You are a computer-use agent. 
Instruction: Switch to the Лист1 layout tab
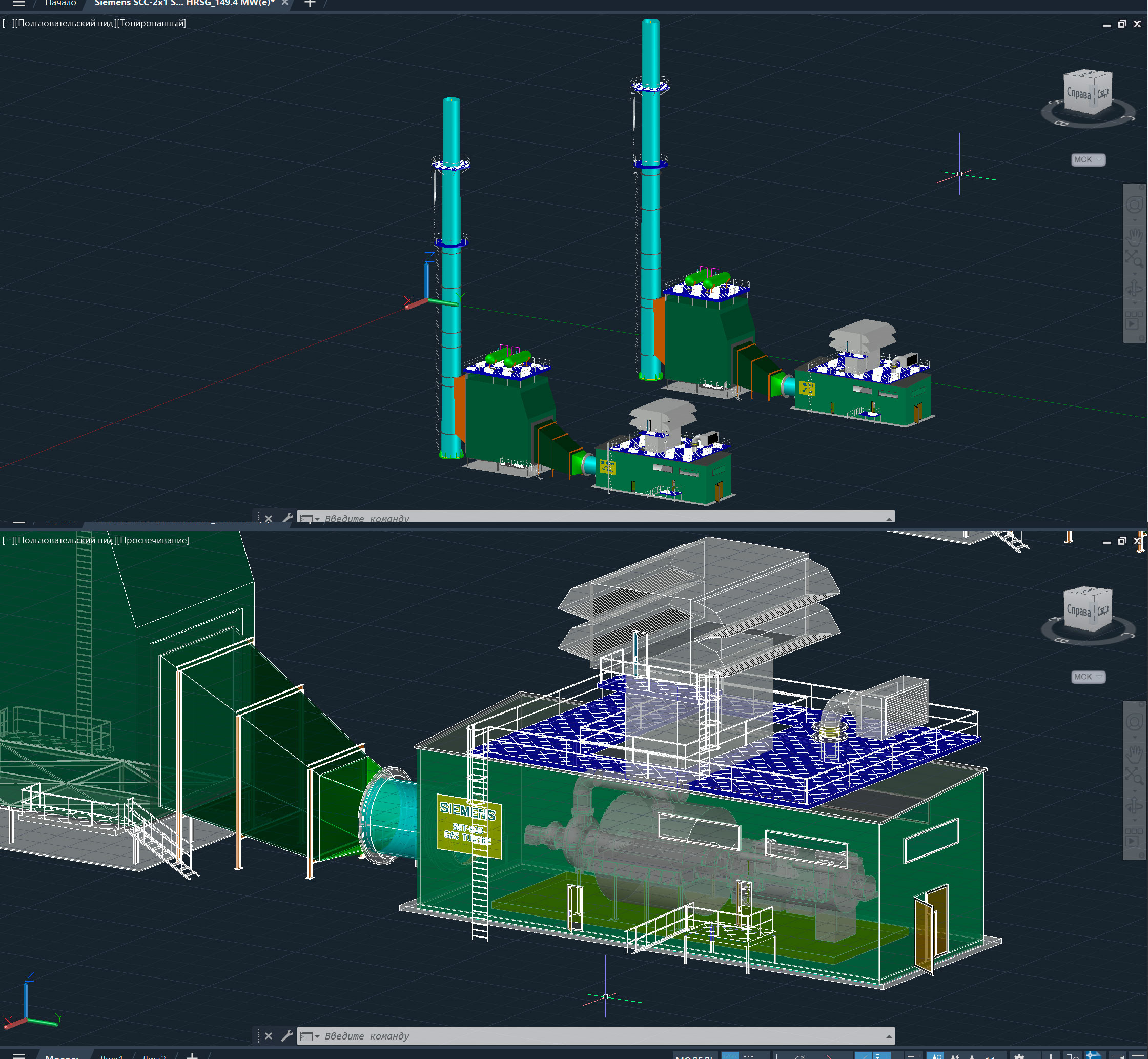111,1056
